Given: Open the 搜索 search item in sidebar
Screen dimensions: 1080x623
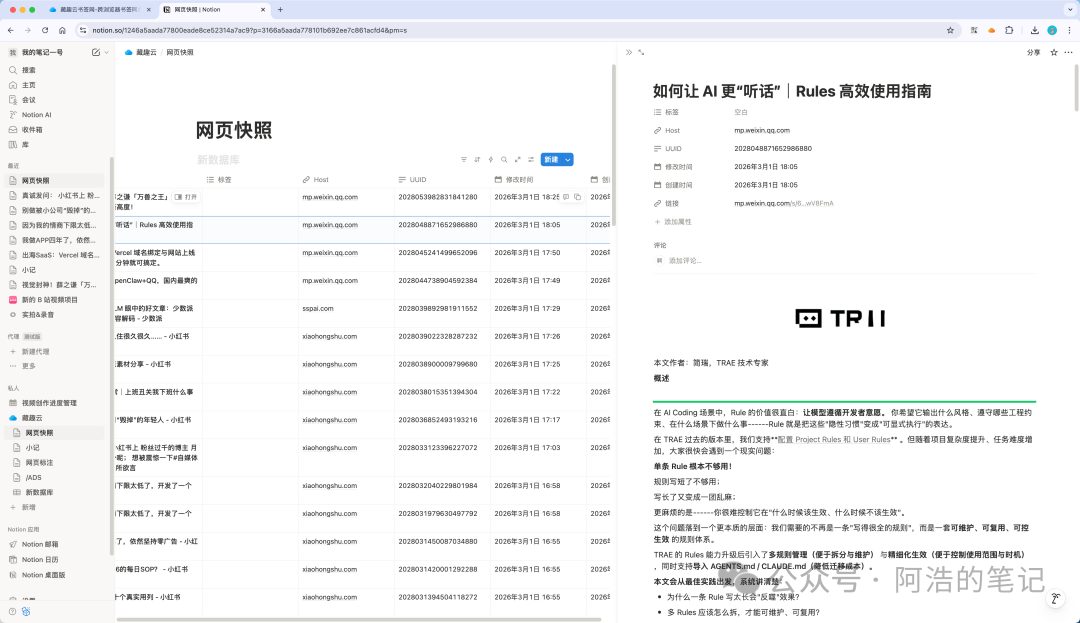Looking at the screenshot, I should 28,70.
